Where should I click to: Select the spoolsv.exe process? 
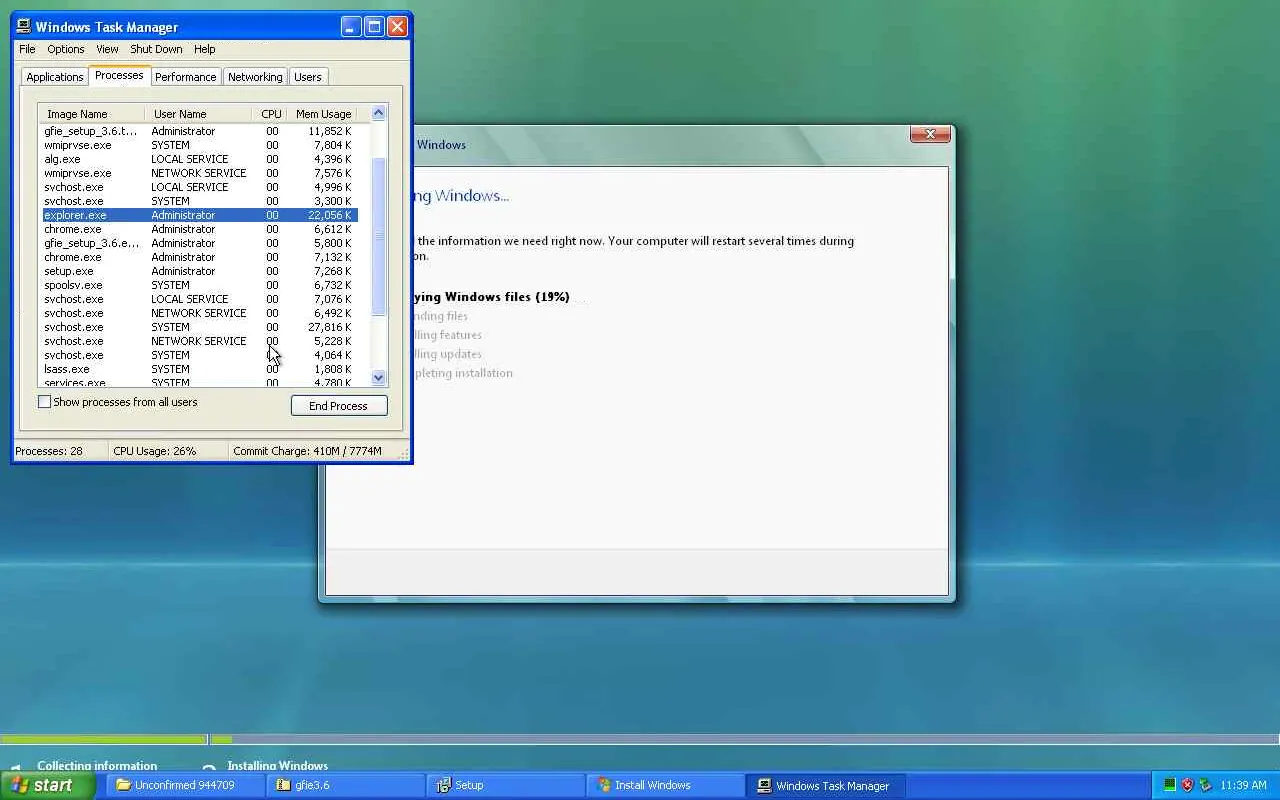tap(198, 285)
